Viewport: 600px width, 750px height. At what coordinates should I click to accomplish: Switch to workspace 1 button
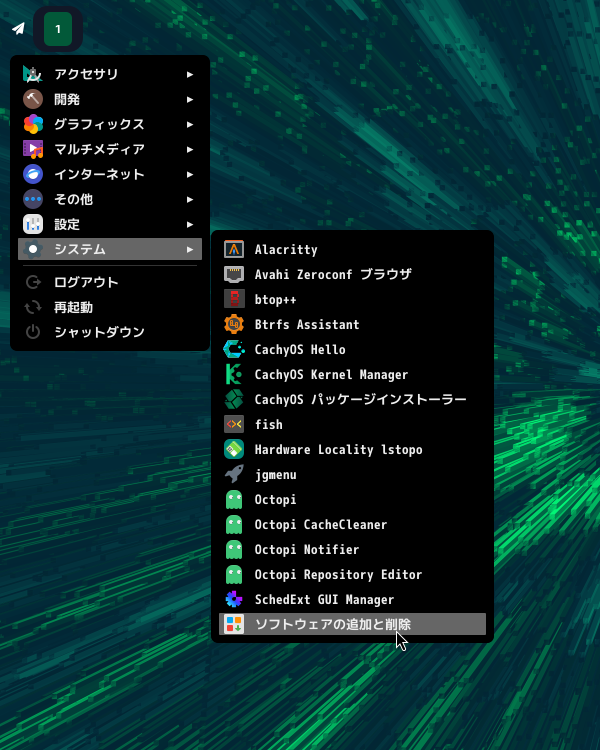pos(58,29)
